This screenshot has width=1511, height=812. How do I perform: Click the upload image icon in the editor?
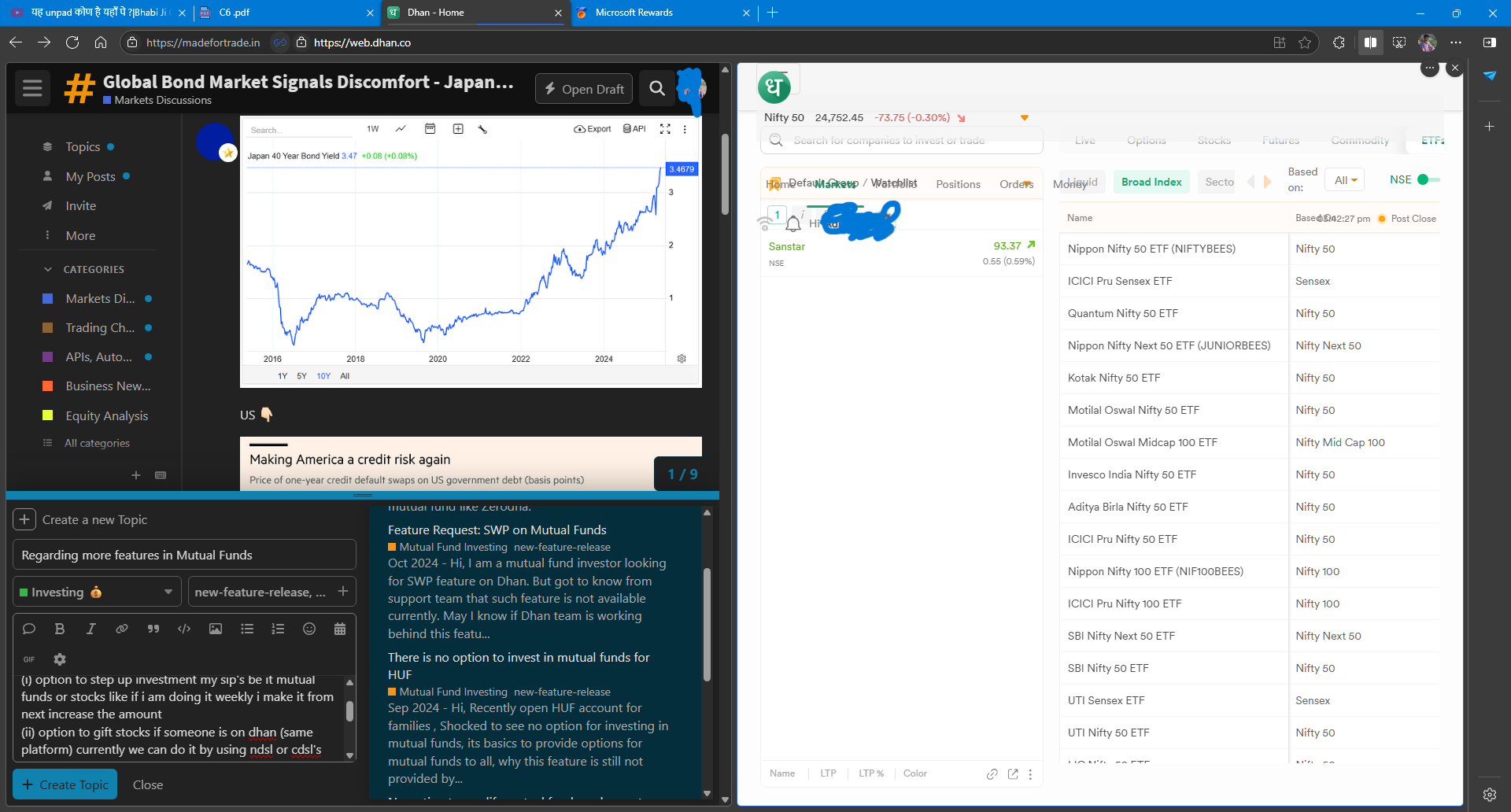pos(215,629)
